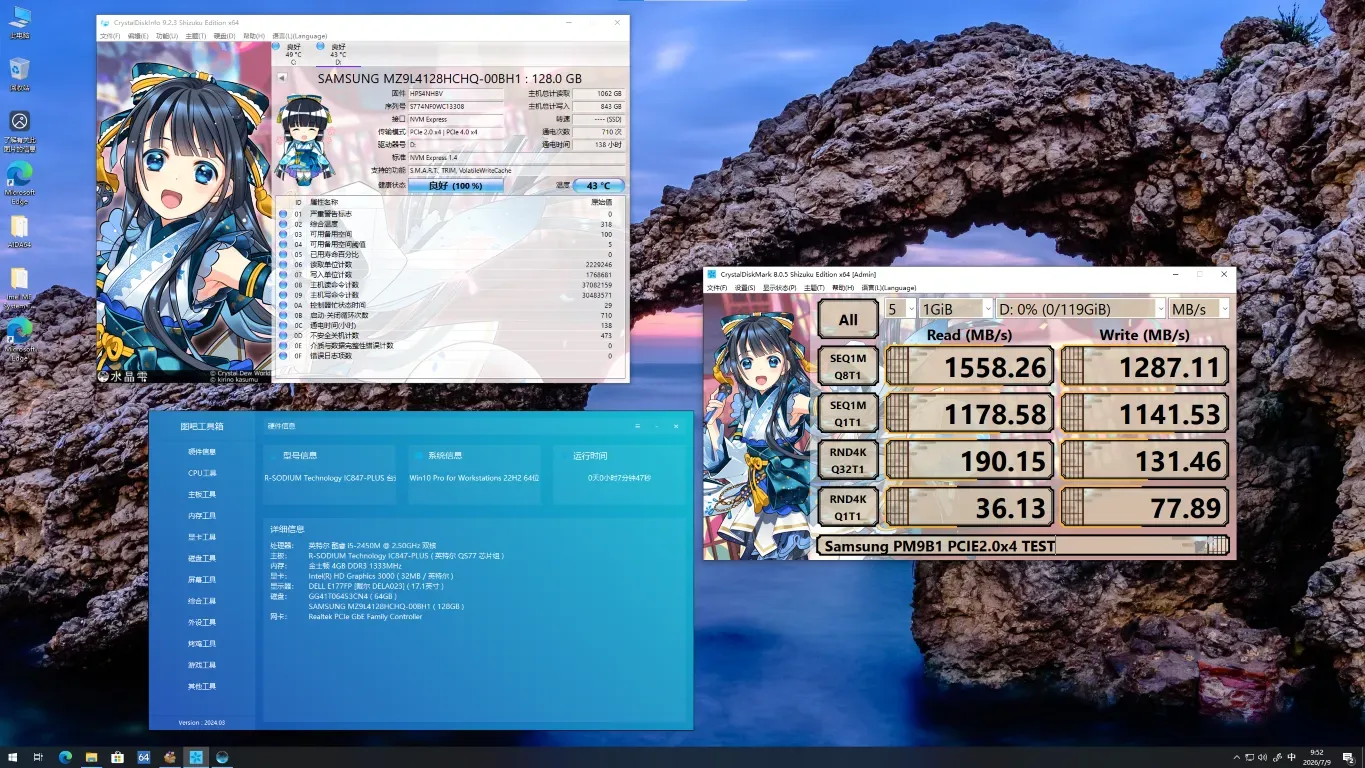
Task: Click transfer mode PCIe 2.0 x4 | PCIe 4.0 x4
Action: (x=455, y=132)
